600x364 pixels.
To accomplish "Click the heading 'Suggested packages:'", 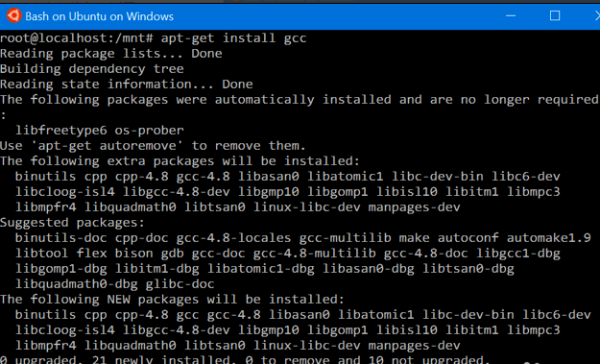I will pyautogui.click(x=73, y=223).
